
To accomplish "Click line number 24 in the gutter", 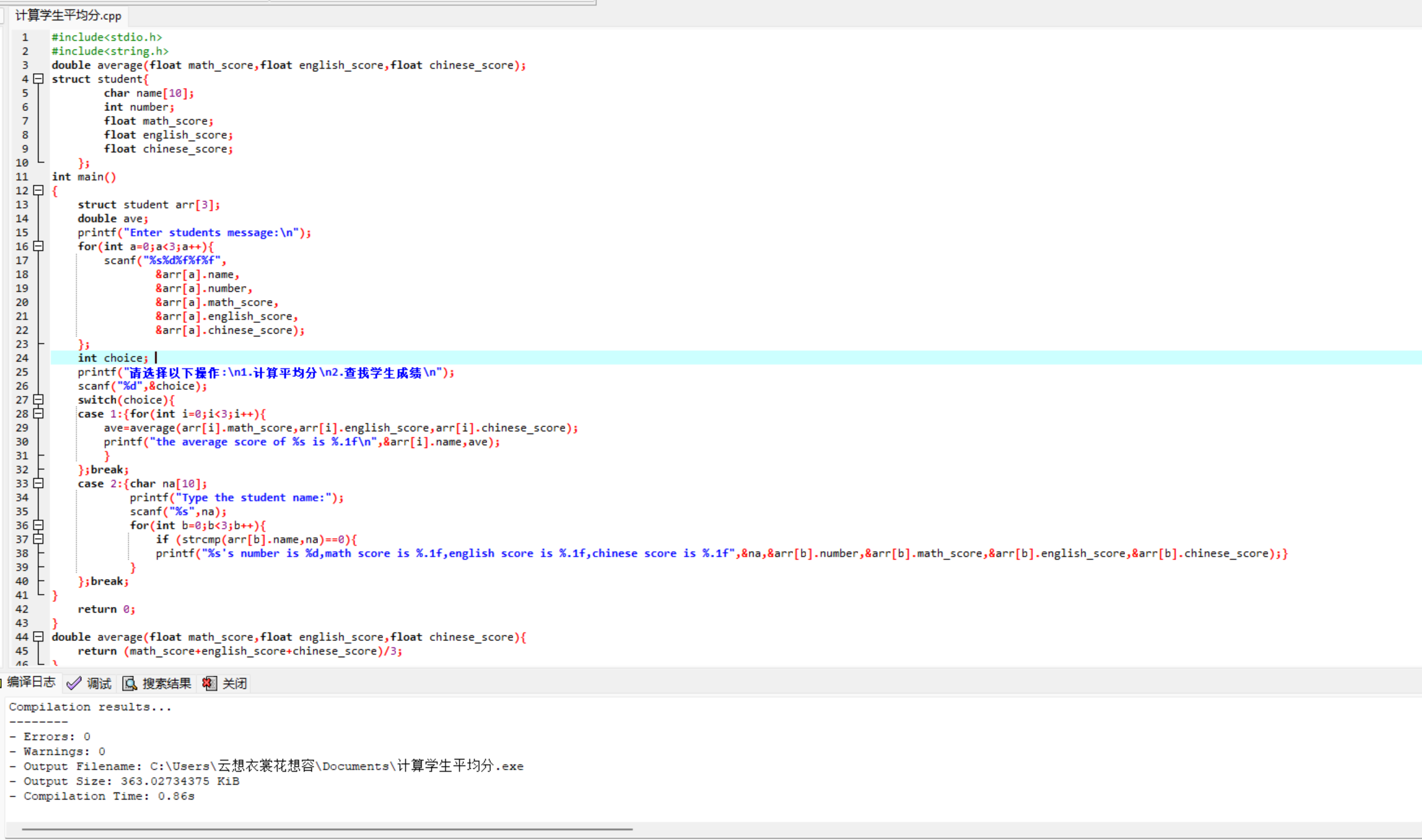I will point(22,358).
